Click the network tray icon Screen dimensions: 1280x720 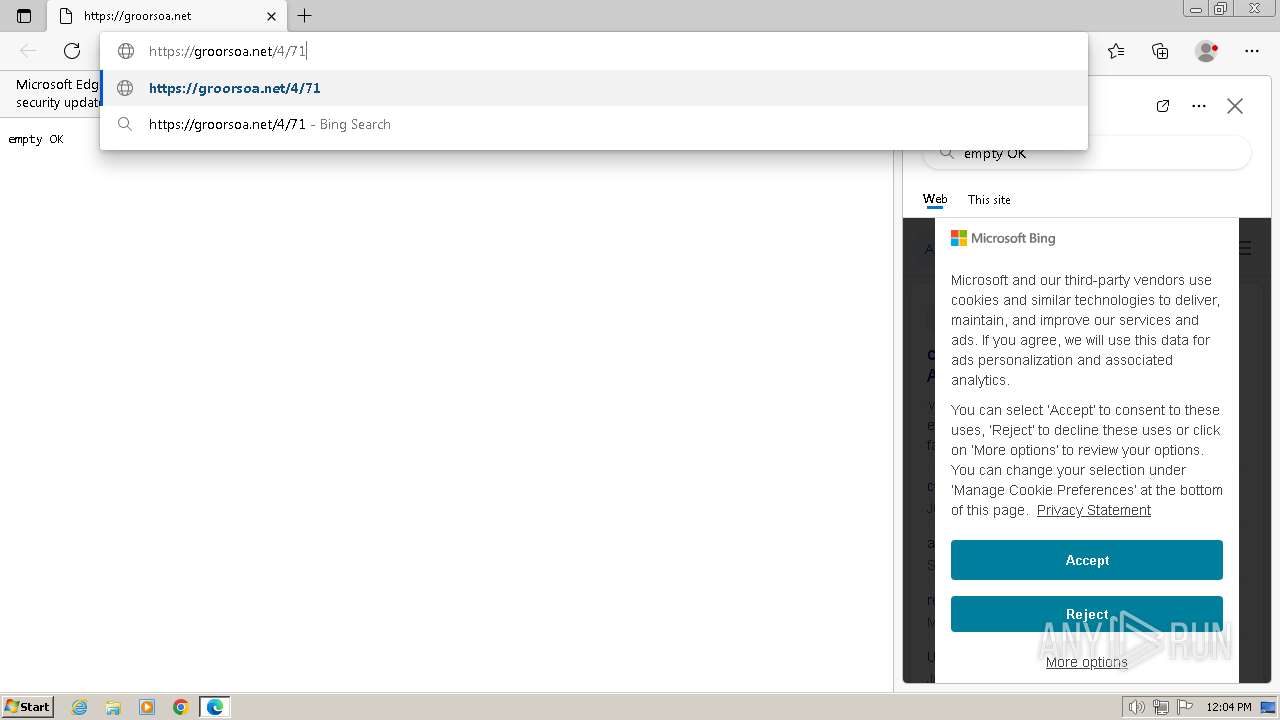tap(1161, 707)
